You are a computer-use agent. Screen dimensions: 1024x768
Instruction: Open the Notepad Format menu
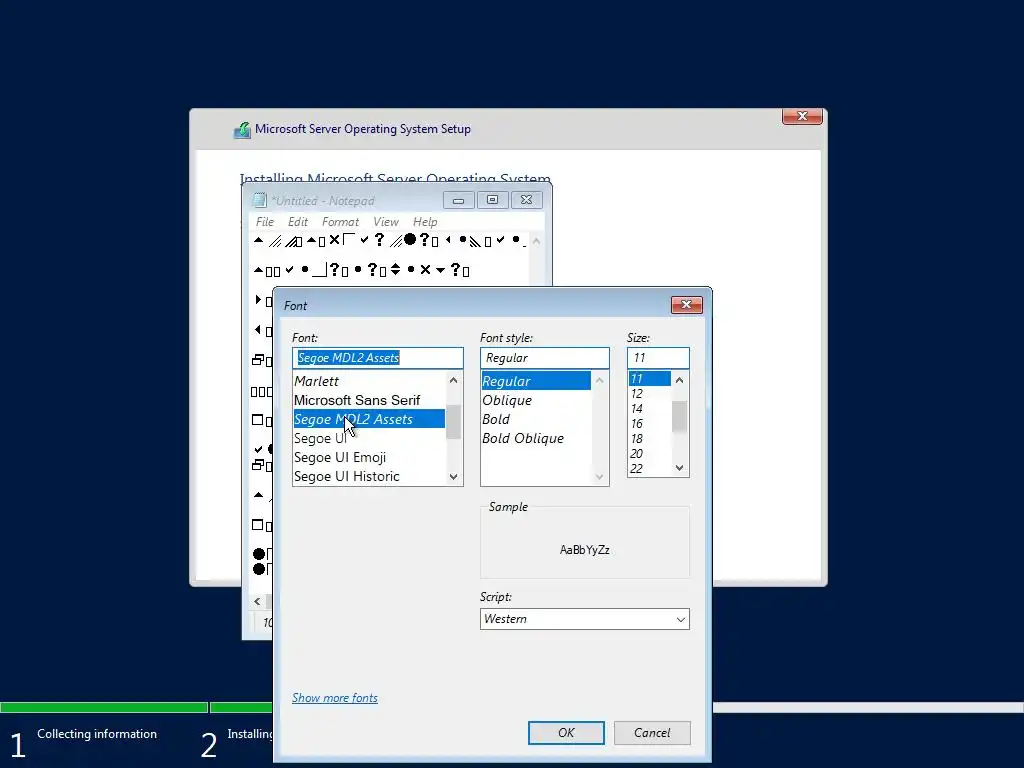coord(340,222)
